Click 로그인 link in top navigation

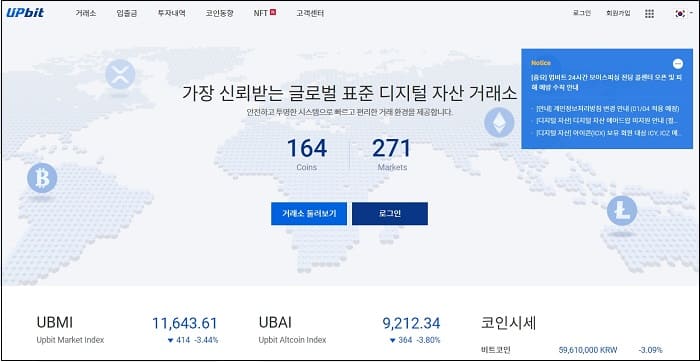582,13
